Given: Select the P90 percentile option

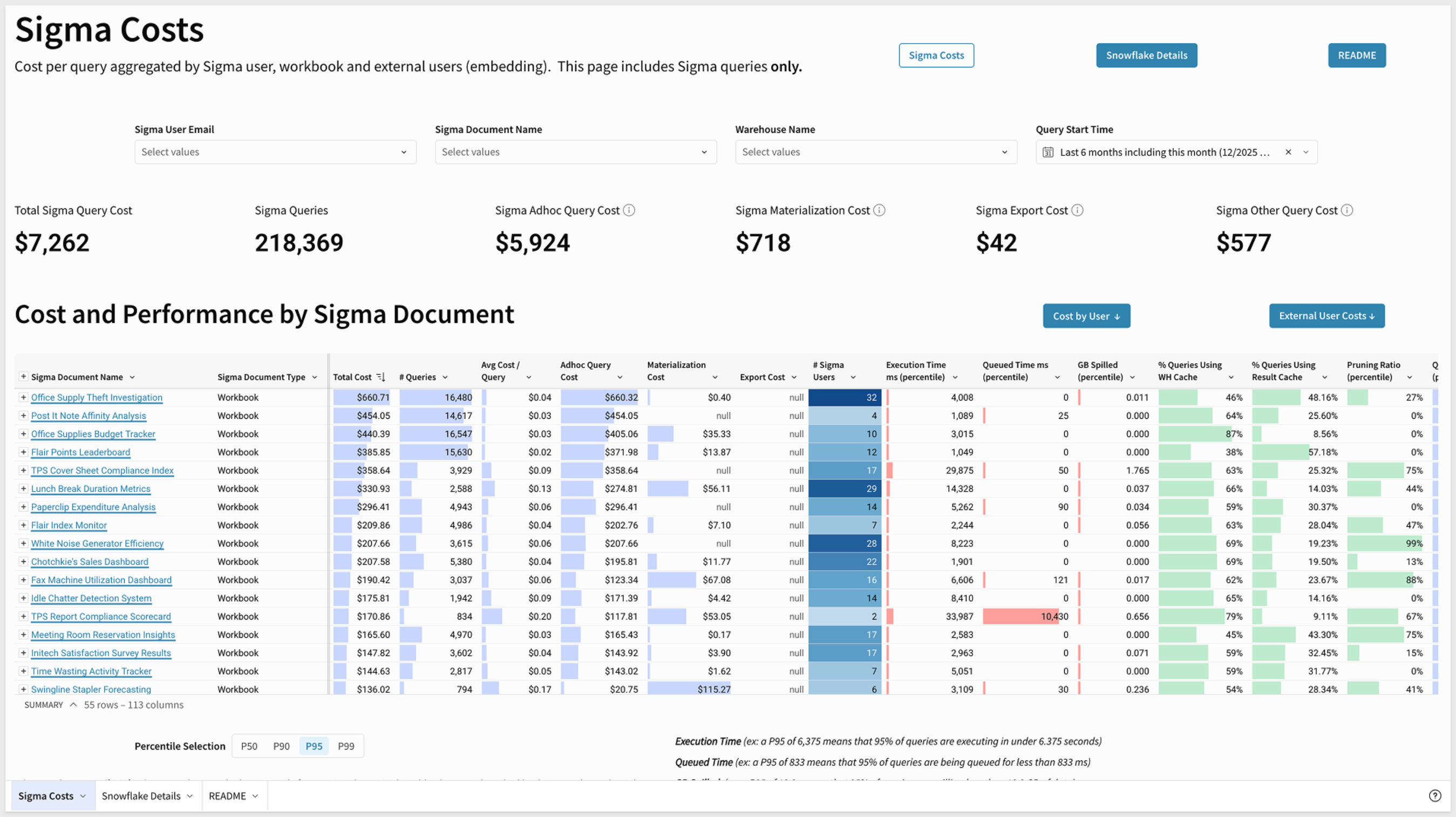Looking at the screenshot, I should (281, 746).
